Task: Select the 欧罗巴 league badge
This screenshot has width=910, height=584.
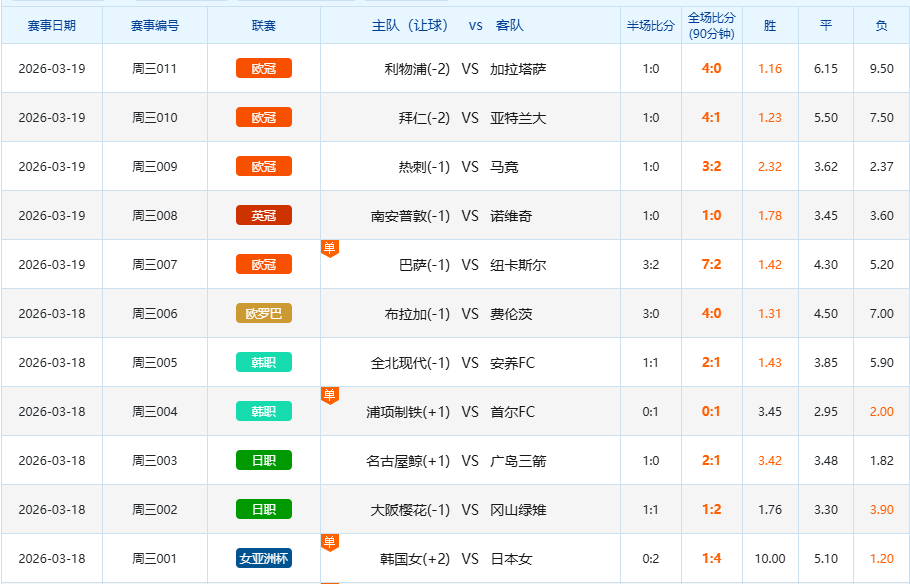Action: 264,313
